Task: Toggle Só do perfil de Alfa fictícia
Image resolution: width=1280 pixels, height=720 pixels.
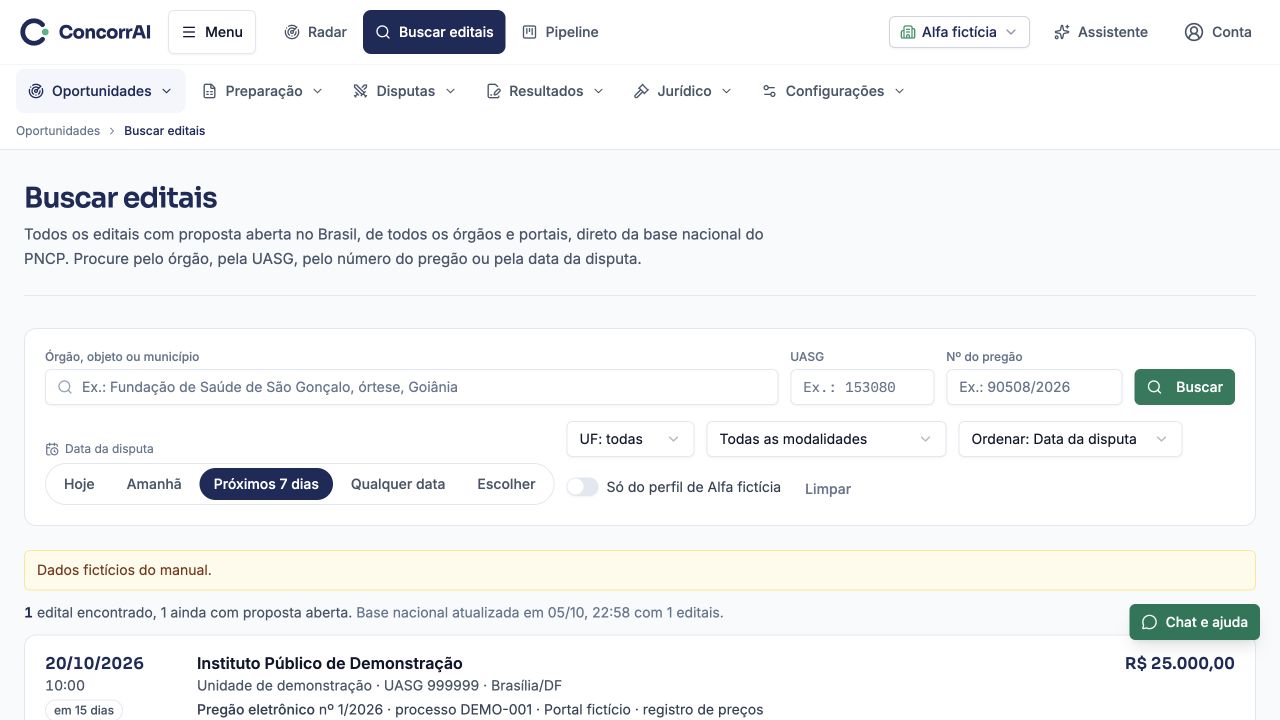Action: [x=582, y=487]
